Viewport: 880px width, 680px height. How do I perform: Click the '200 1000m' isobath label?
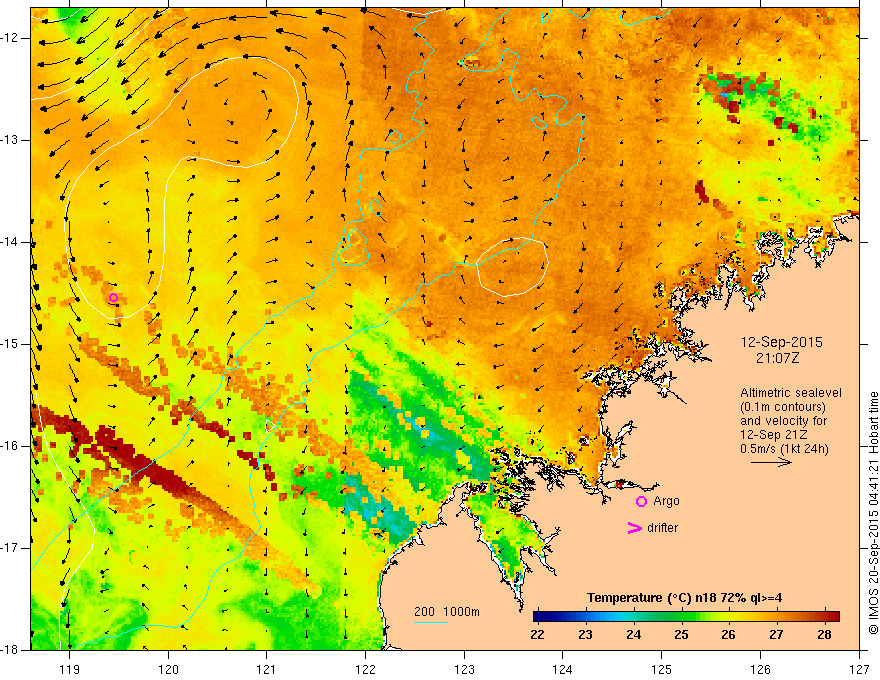click(x=447, y=612)
